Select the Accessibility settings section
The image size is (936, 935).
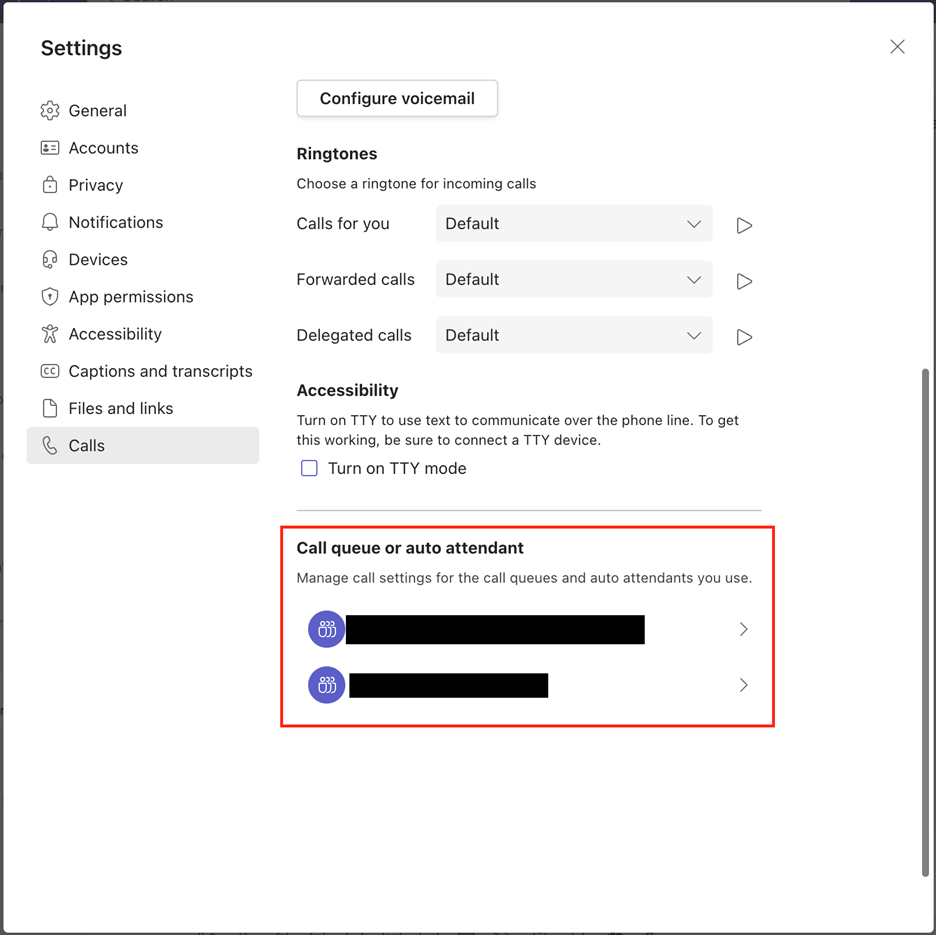(115, 334)
